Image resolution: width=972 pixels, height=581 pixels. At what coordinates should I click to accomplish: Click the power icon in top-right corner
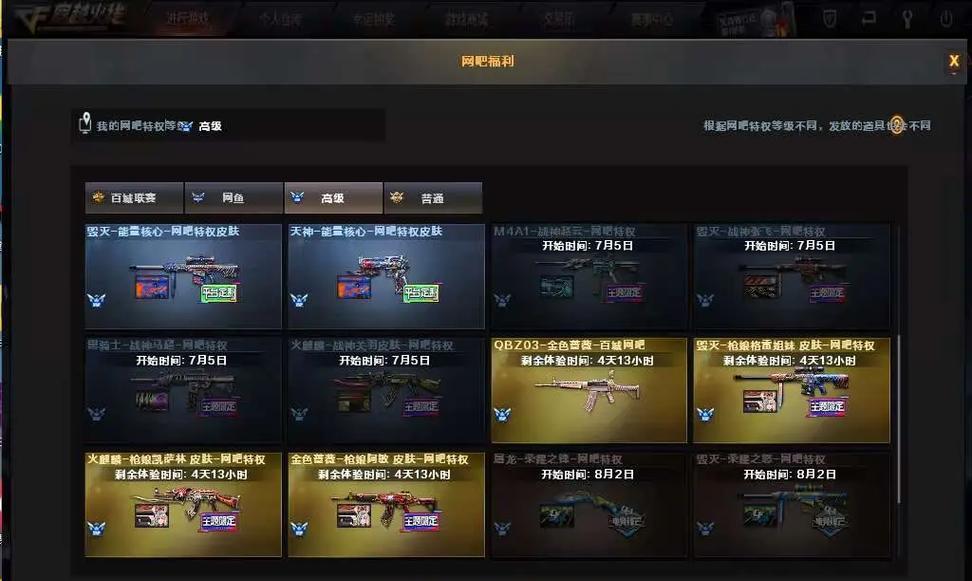(x=946, y=19)
